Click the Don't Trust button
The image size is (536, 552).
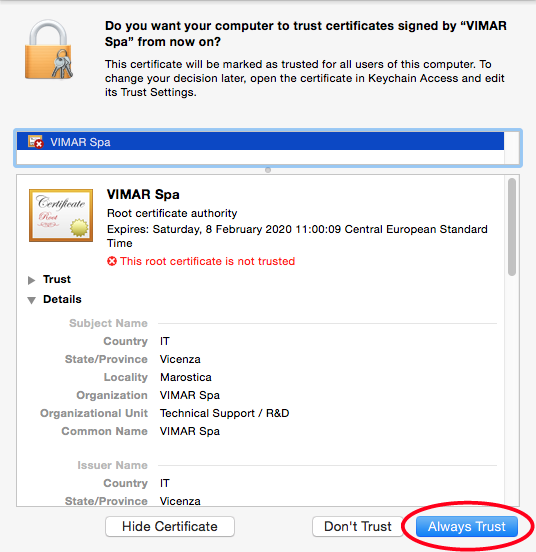tap(358, 526)
